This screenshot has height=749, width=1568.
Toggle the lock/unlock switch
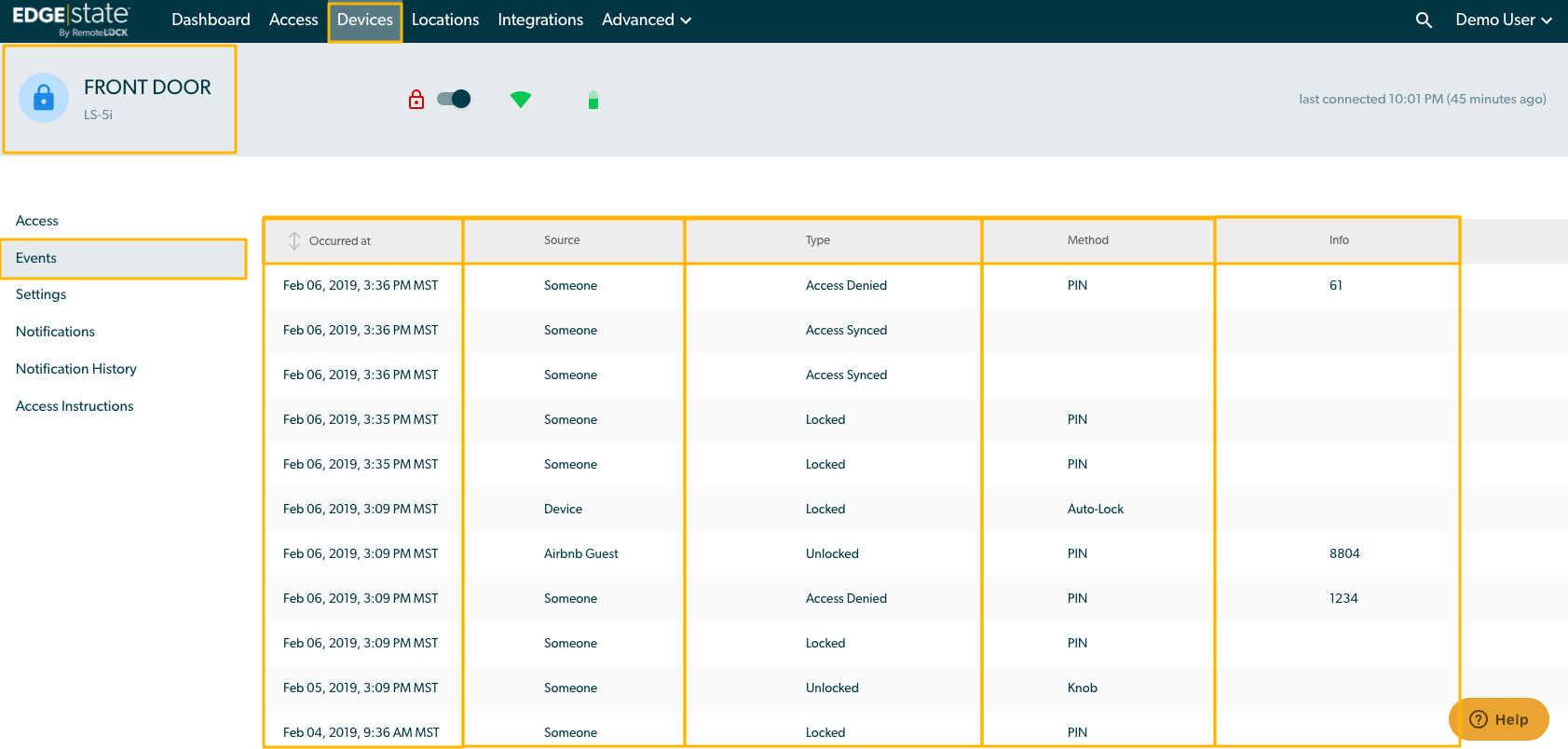(x=455, y=99)
